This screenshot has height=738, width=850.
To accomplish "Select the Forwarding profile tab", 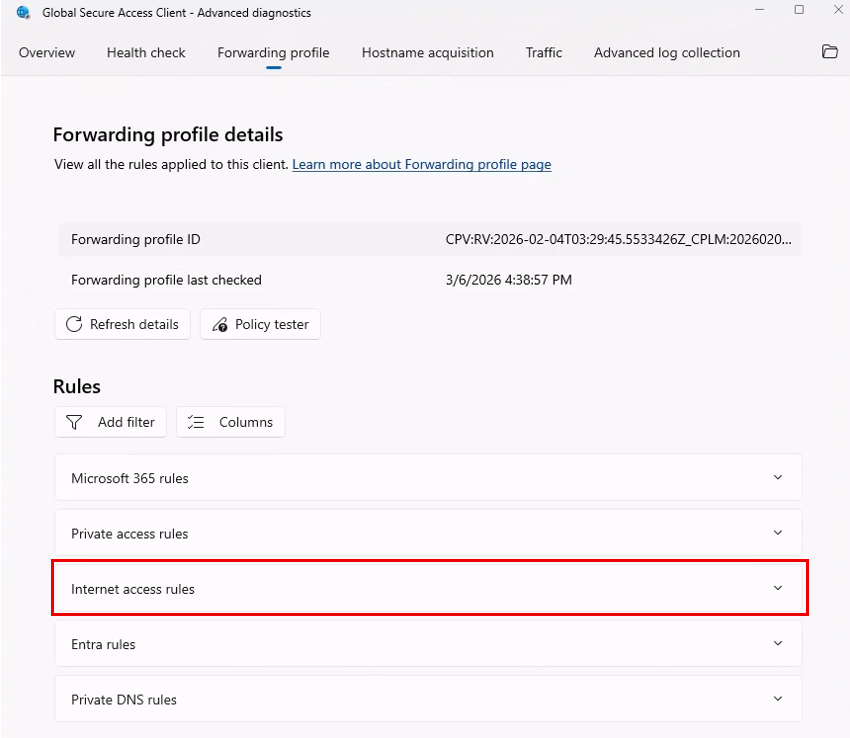I will [273, 53].
